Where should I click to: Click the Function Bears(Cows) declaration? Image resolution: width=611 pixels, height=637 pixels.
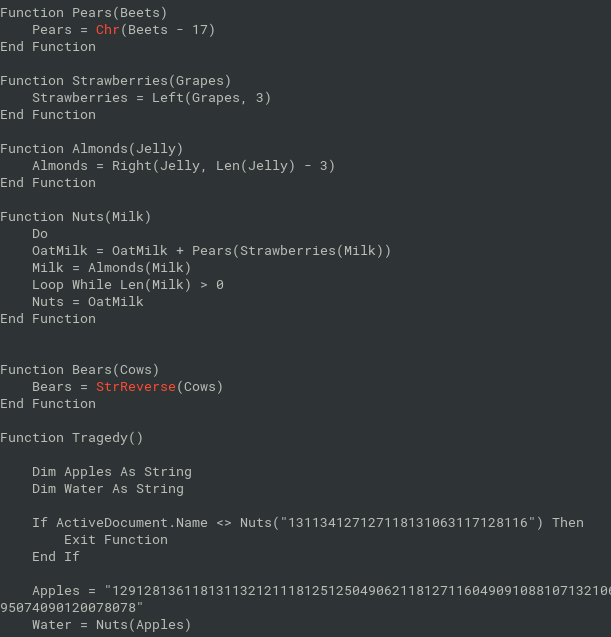[x=80, y=370]
